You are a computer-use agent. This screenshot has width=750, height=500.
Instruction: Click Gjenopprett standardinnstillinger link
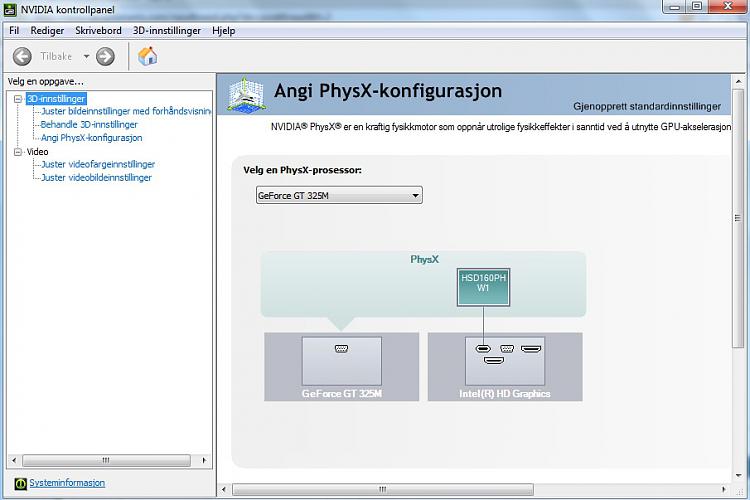coord(647,106)
